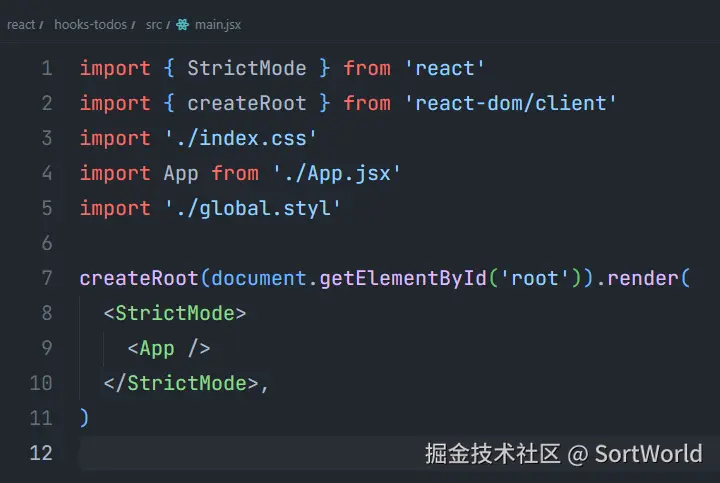
Task: Click the './global.styl' import path
Action: (x=253, y=208)
